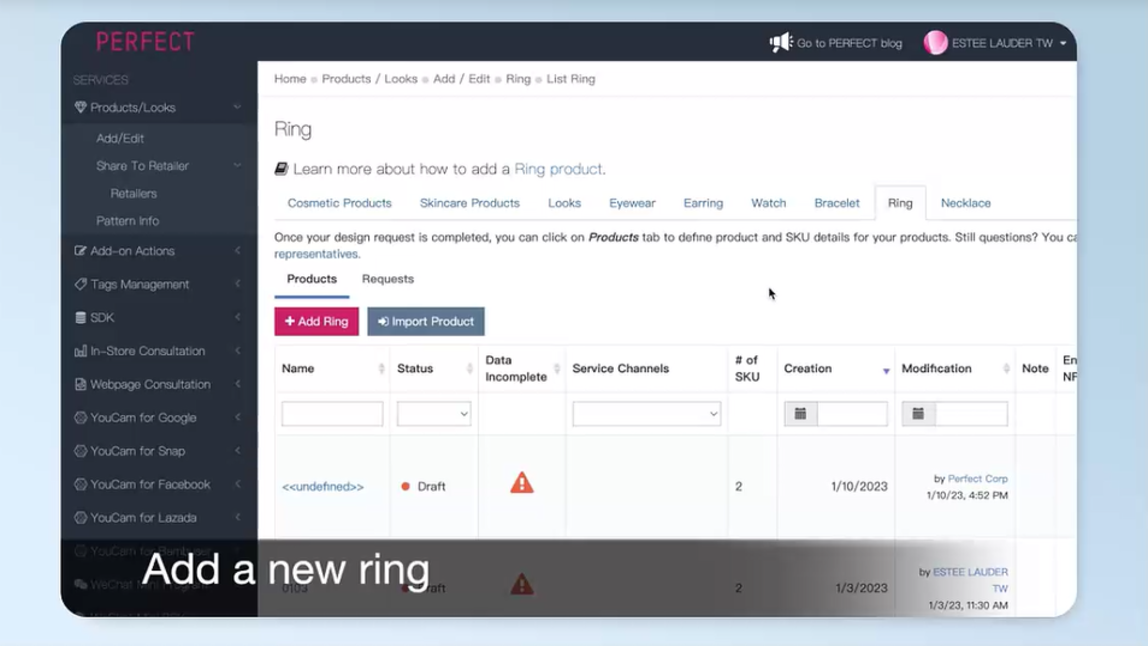Sort by Name column arrows
Screen dimensions: 1148x646
[x=381, y=368]
